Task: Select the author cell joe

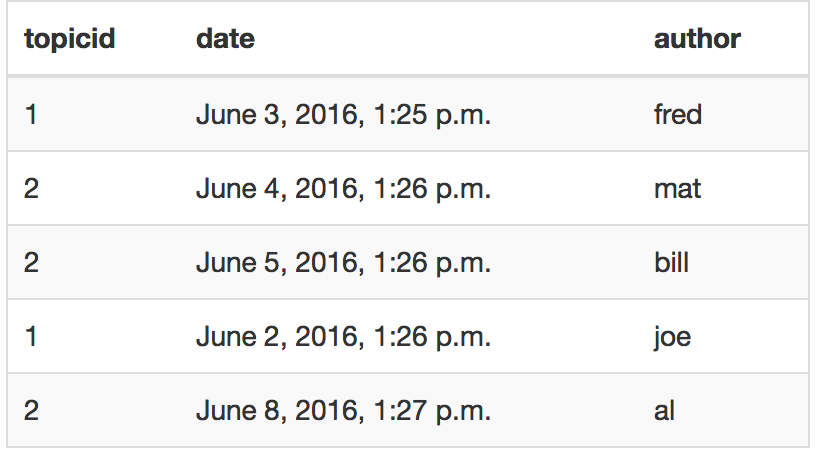Action: point(672,337)
